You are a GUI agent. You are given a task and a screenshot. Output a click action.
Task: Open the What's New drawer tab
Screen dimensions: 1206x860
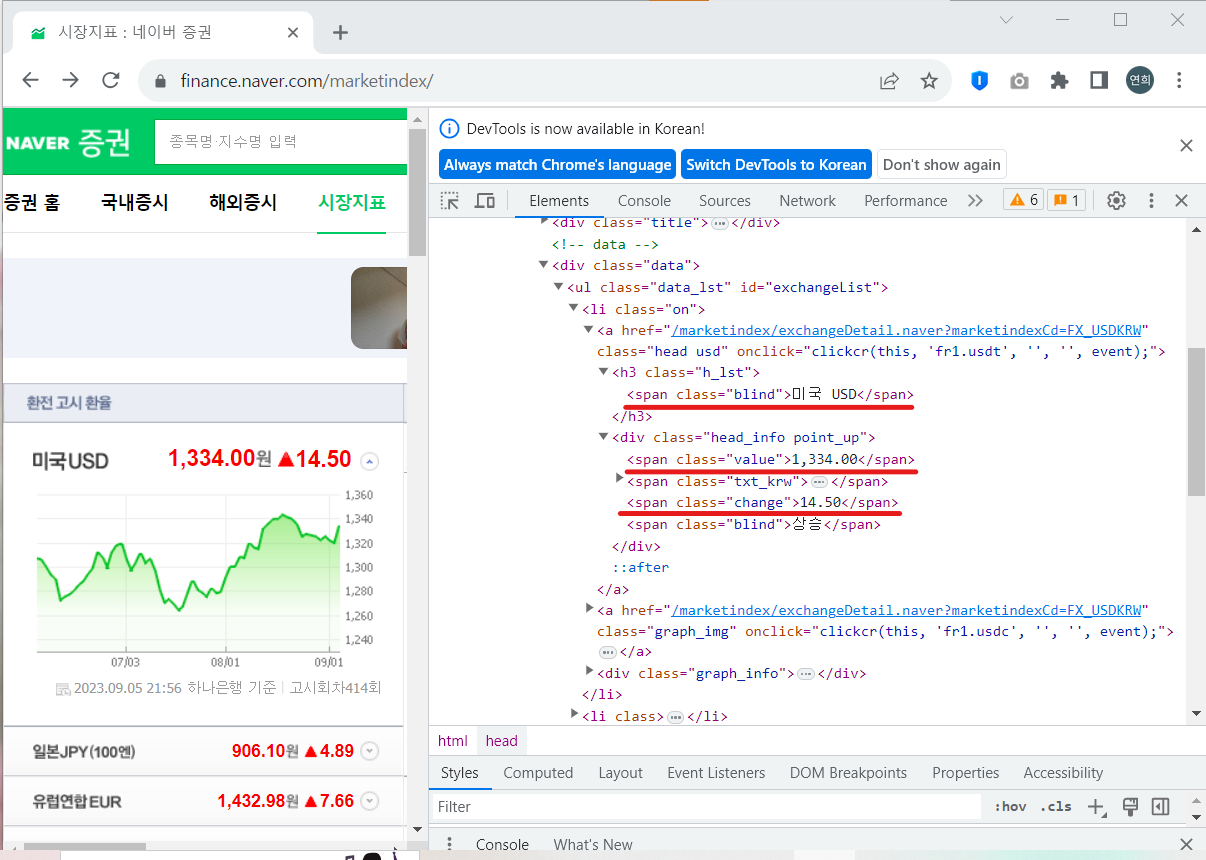tap(593, 845)
